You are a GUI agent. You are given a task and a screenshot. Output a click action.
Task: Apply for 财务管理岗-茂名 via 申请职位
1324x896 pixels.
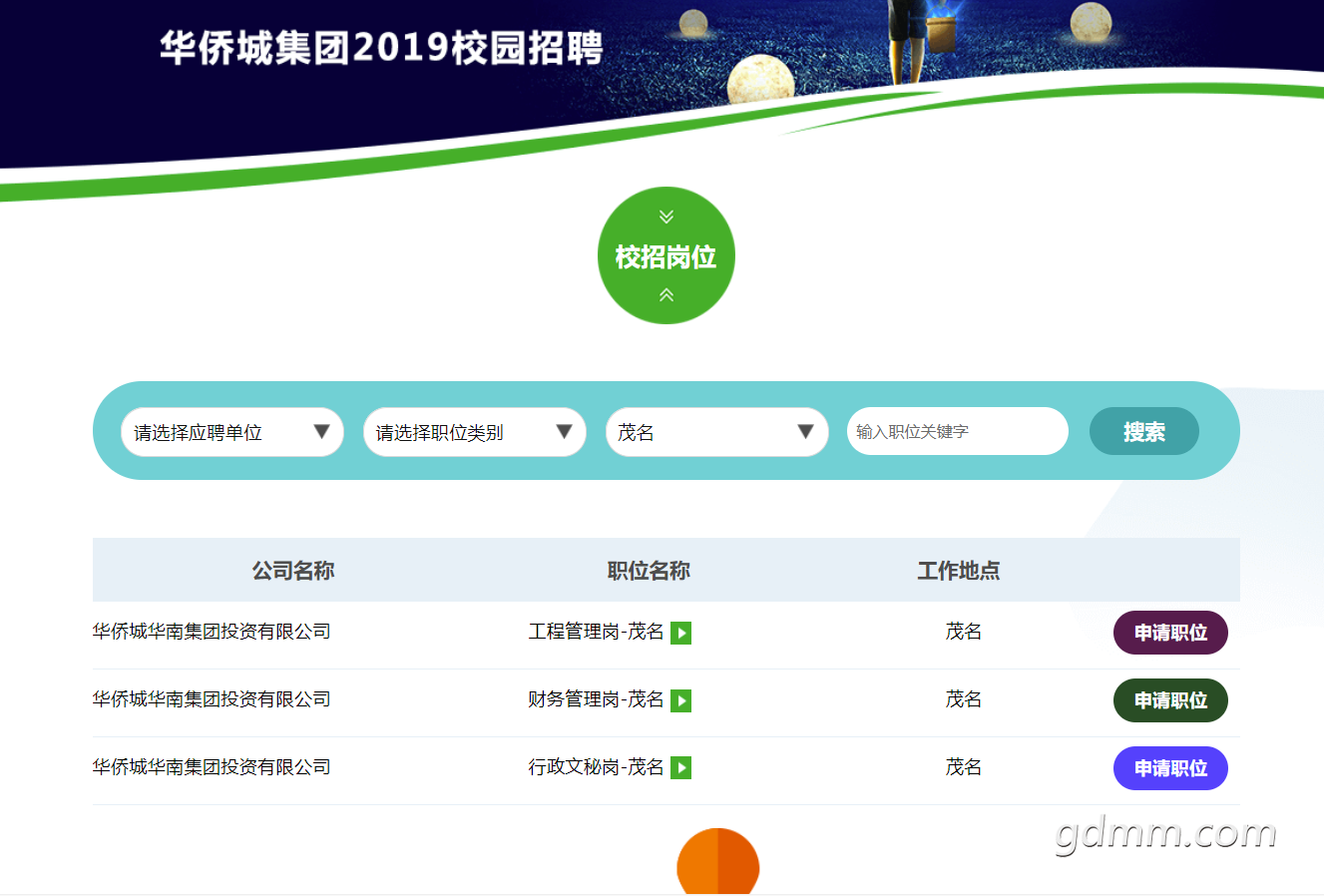(1170, 700)
